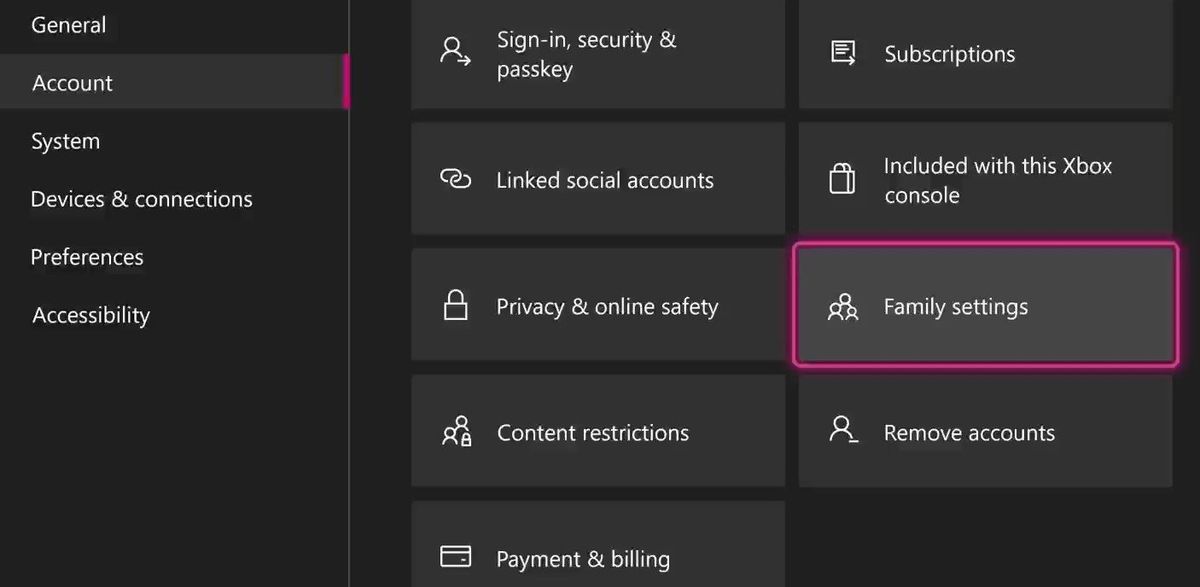This screenshot has width=1200, height=587.
Task: Click the Content restrictions lock-person icon
Action: click(456, 432)
